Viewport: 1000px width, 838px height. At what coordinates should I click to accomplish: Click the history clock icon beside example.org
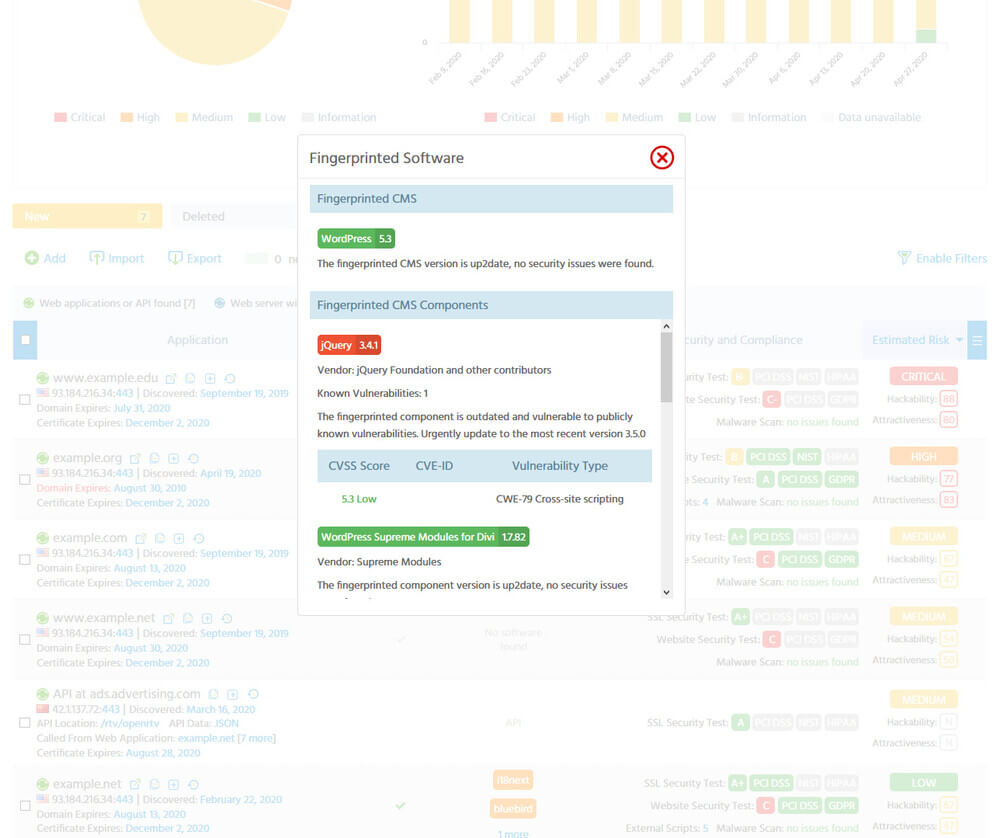[194, 458]
